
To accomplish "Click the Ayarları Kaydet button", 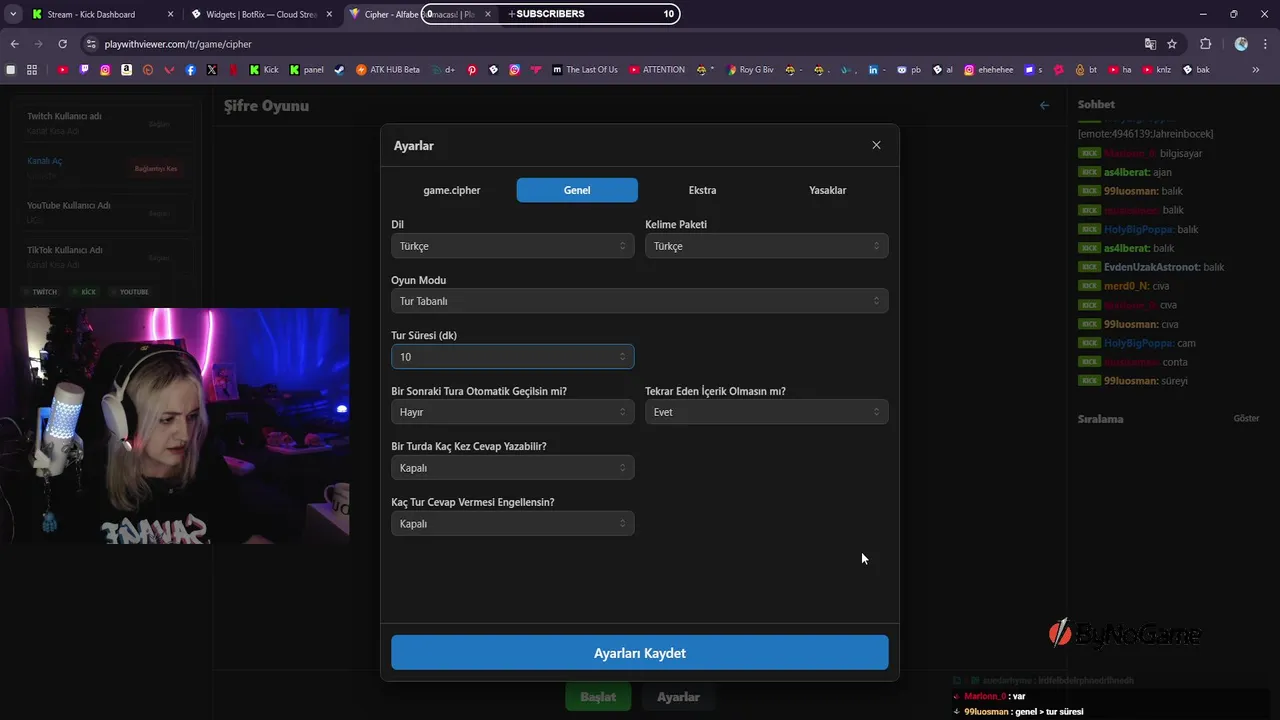I will pyautogui.click(x=639, y=653).
